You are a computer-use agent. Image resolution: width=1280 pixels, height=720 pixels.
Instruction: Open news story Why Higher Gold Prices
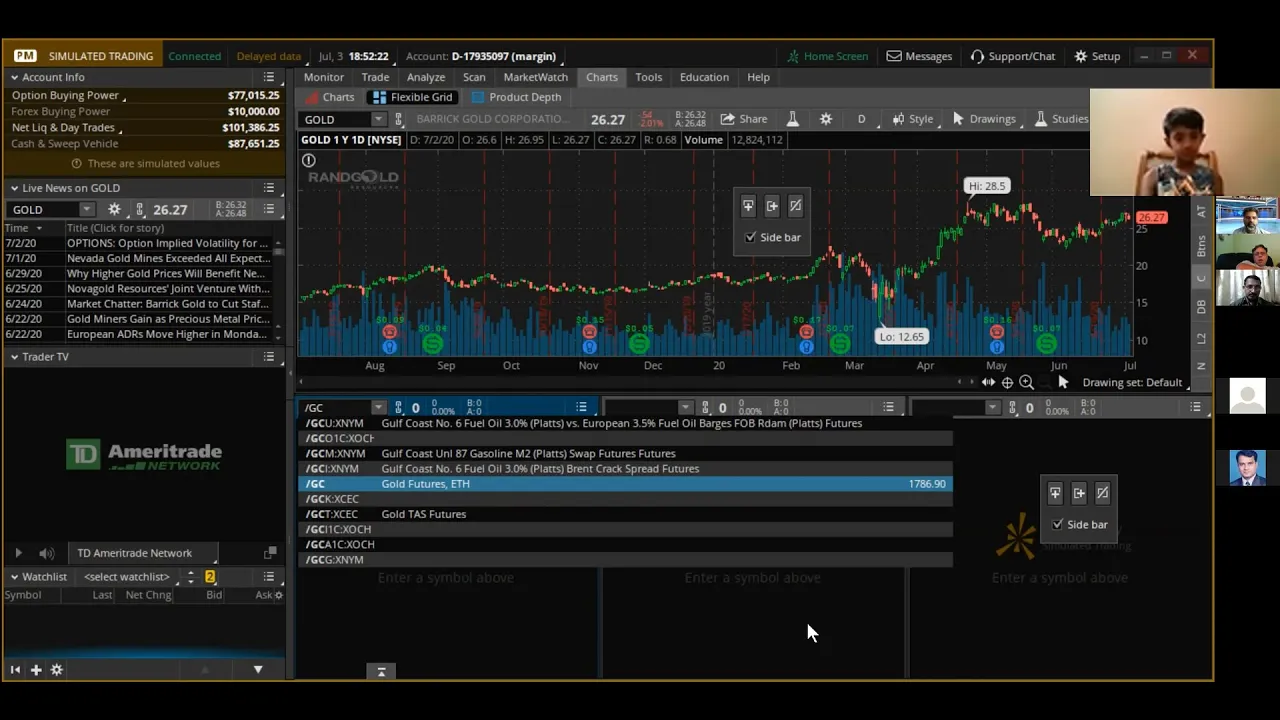coord(166,273)
